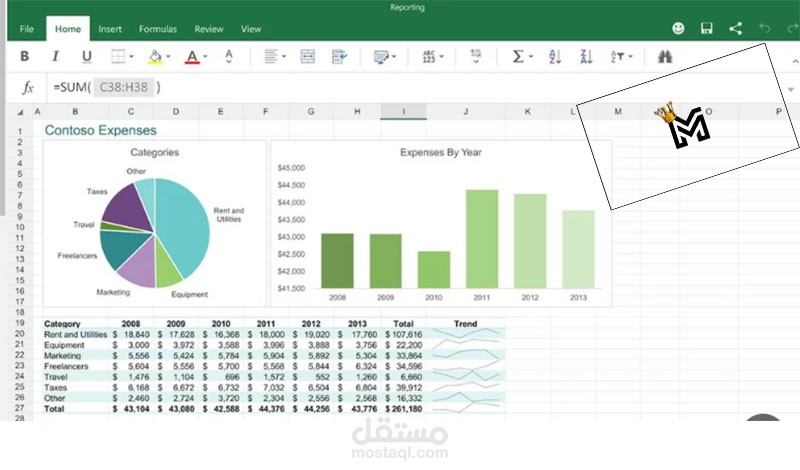Viewport: 800px width, 470px height.
Task: Select the Expenses By Year chart title
Action: point(441,152)
